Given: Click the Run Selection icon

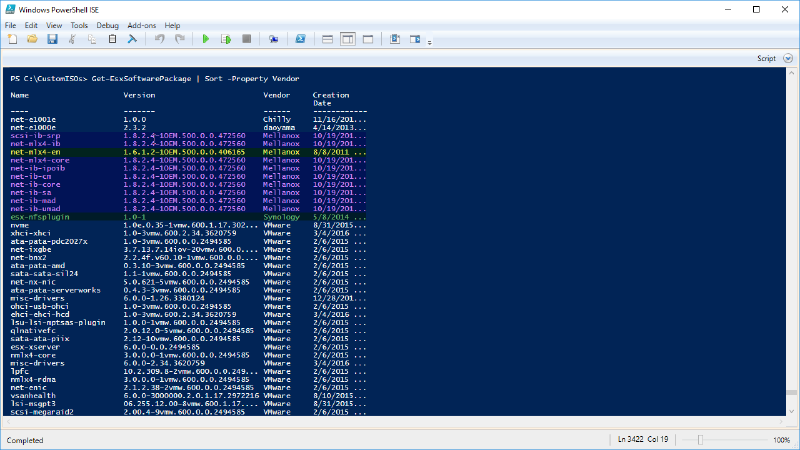Looking at the screenshot, I should [226, 39].
